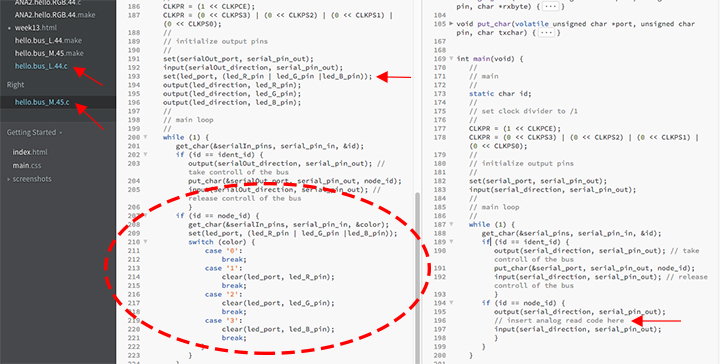The image size is (720, 364).
Task: Collapse the main function at line 169
Action: point(451,59)
